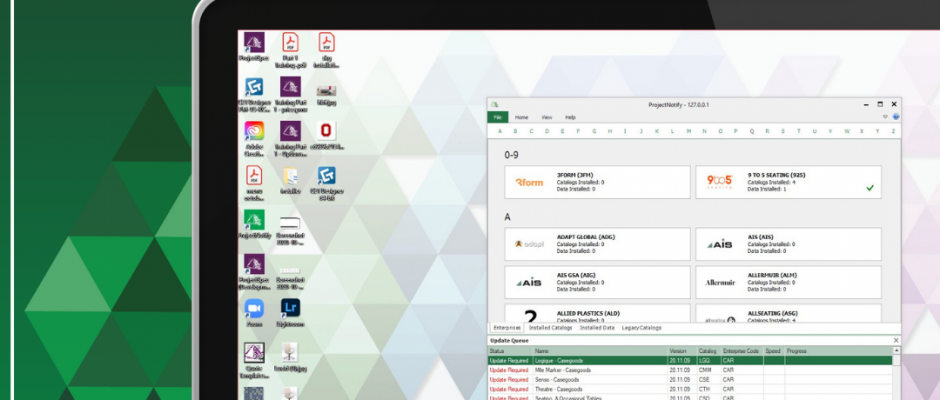Close the Update Queue panel
940x400 pixels.
[896, 341]
